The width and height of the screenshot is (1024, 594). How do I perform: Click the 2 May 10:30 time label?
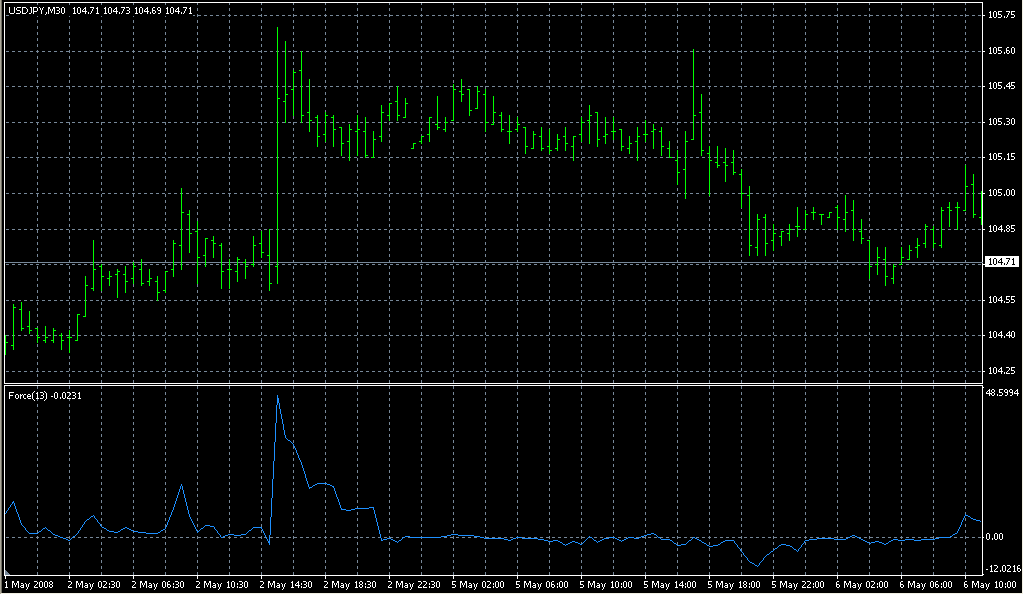222,585
